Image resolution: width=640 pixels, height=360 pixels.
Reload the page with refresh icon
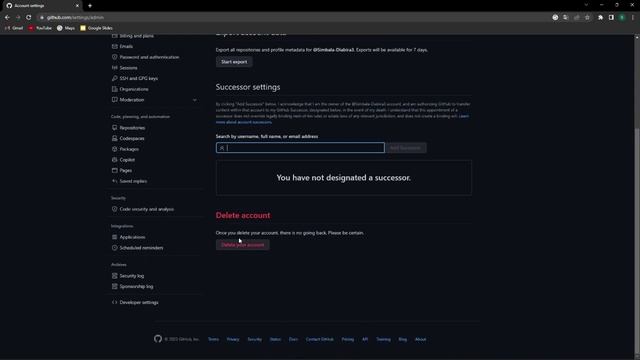click(28, 18)
